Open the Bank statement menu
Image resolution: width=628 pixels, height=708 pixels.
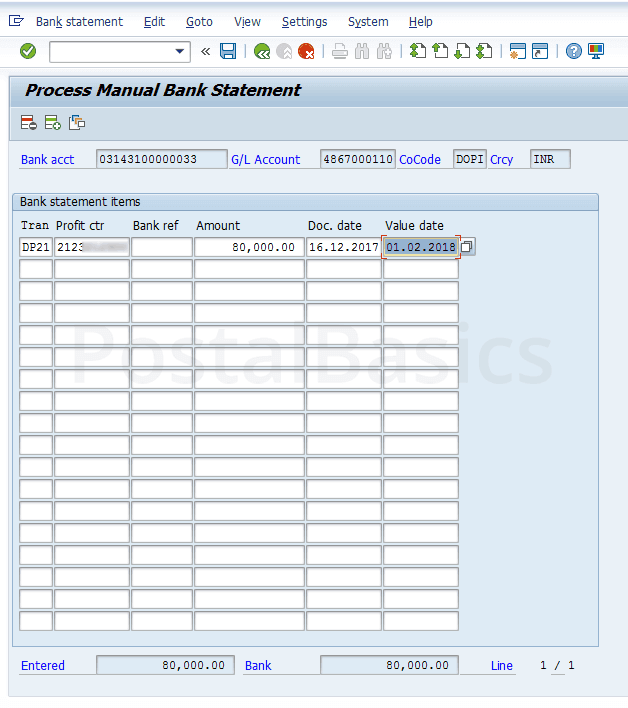[79, 21]
